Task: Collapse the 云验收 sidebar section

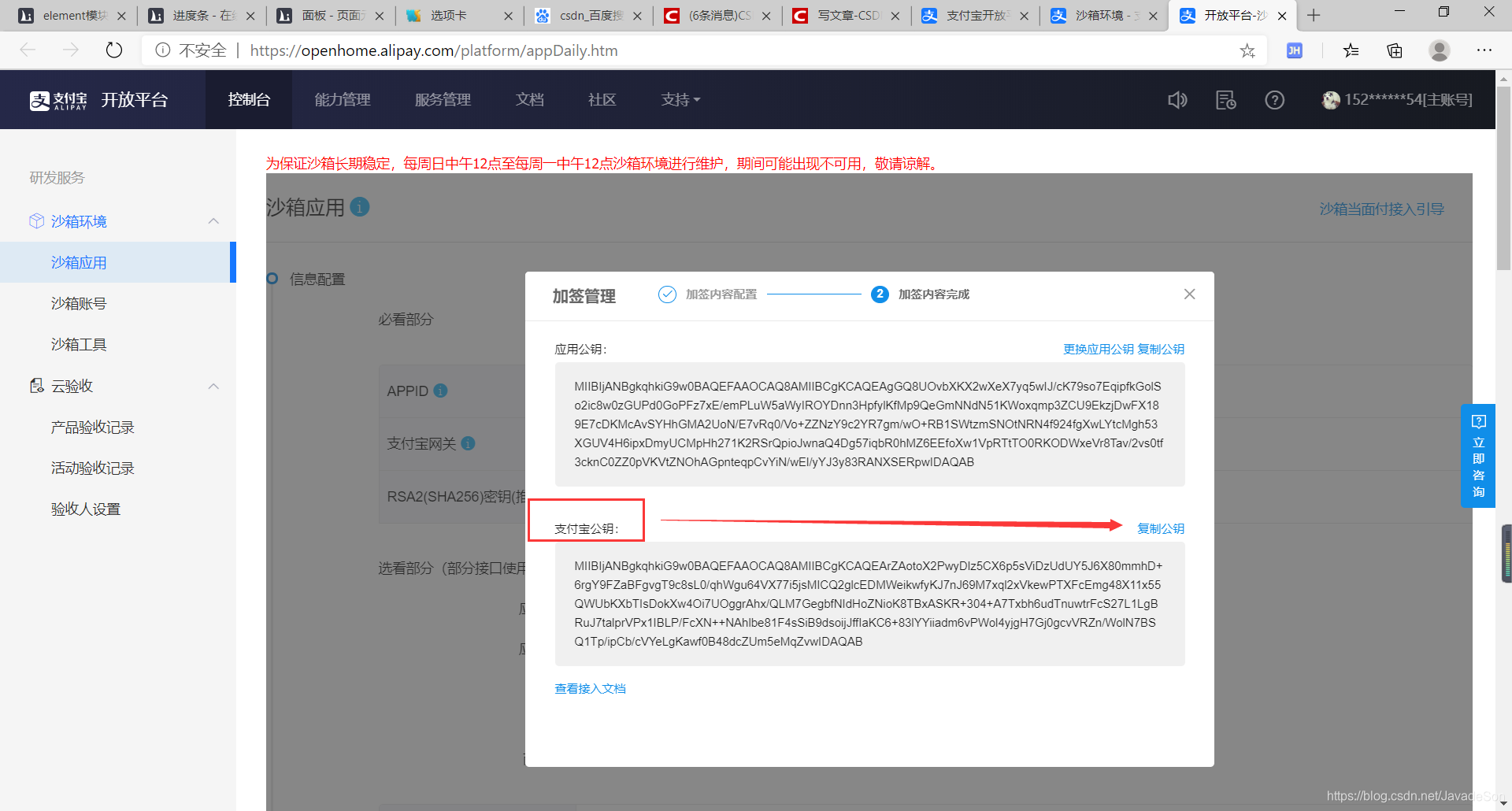Action: pos(213,386)
